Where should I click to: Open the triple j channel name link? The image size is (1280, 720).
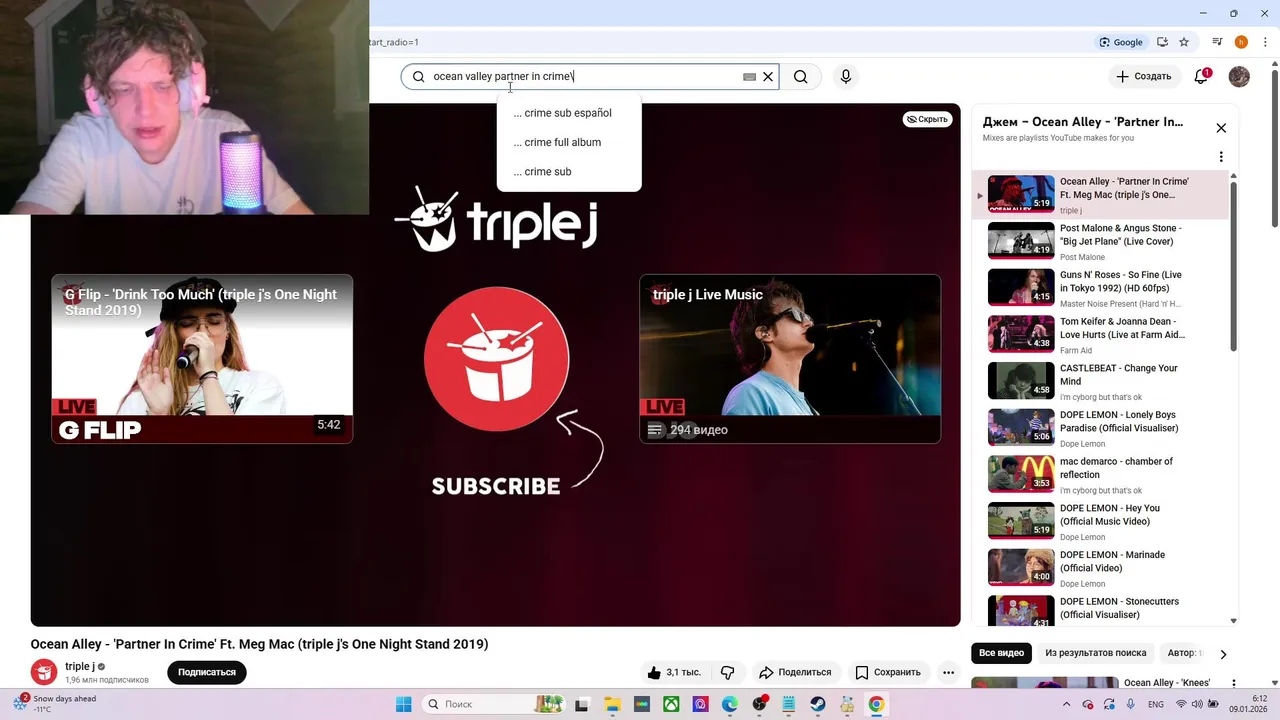(x=80, y=667)
